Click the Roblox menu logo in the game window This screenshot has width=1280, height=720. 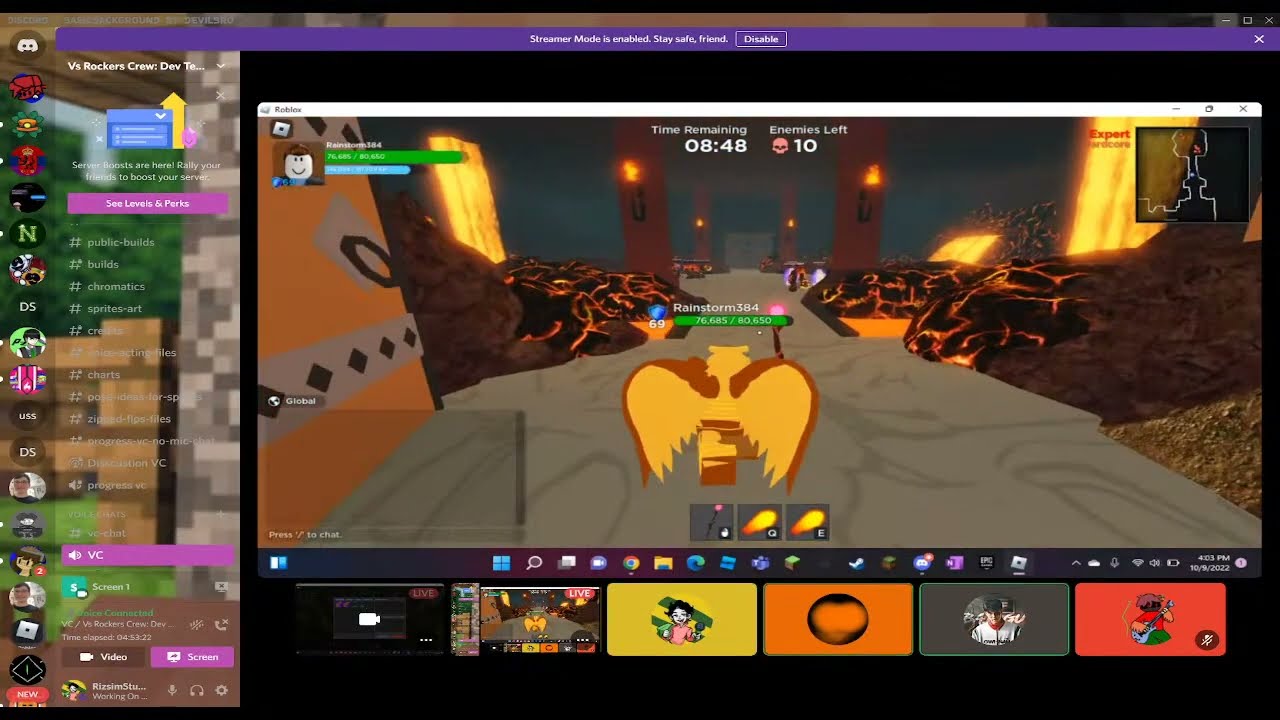tap(281, 129)
